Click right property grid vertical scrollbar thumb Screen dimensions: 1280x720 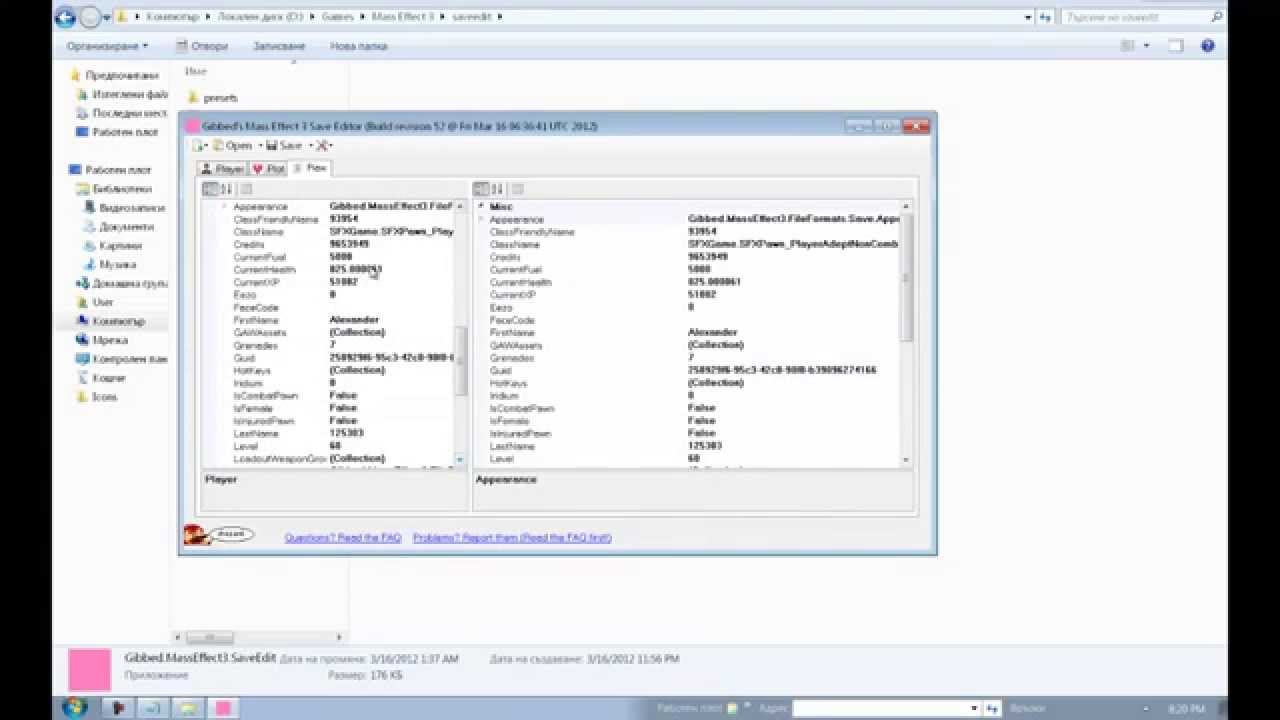[907, 278]
